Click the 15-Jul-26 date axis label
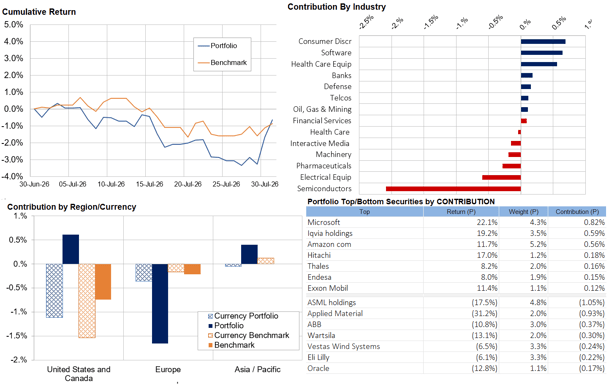 click(x=150, y=184)
